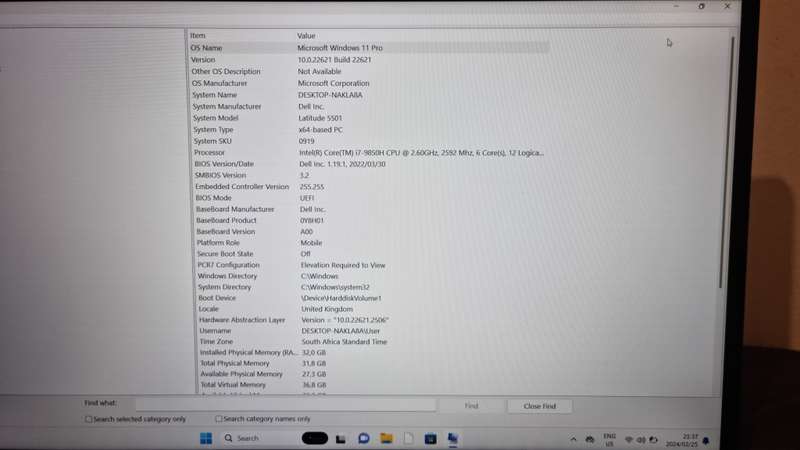Select the SMBIOS Version row
This screenshot has width=800, height=450.
pyautogui.click(x=372, y=175)
